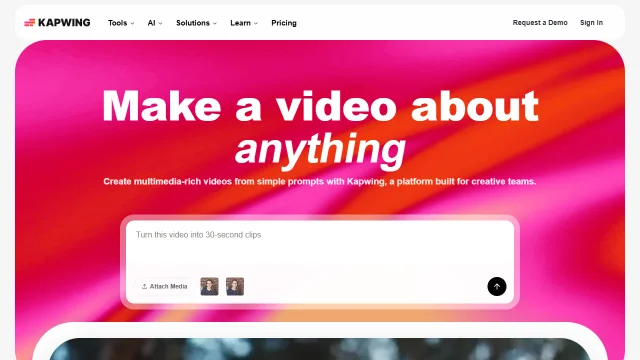The image size is (640, 360).
Task: Click the italic word 'anything'
Action: point(320,150)
